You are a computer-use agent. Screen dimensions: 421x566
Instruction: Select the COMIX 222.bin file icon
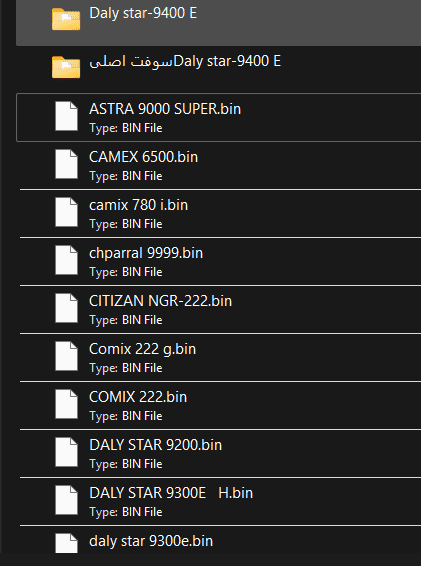tap(66, 404)
